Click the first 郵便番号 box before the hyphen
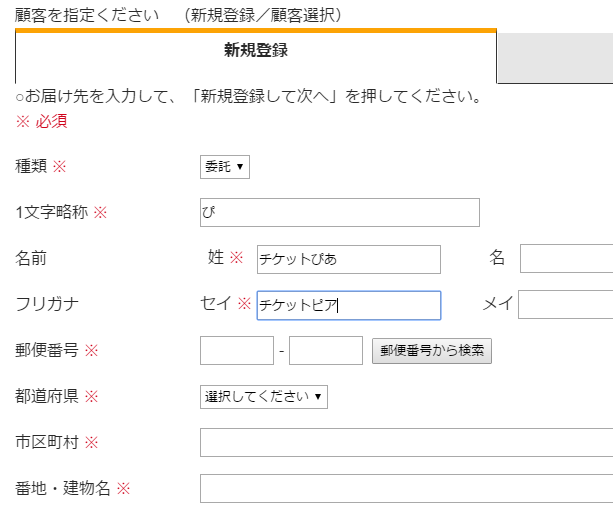 pyautogui.click(x=237, y=351)
